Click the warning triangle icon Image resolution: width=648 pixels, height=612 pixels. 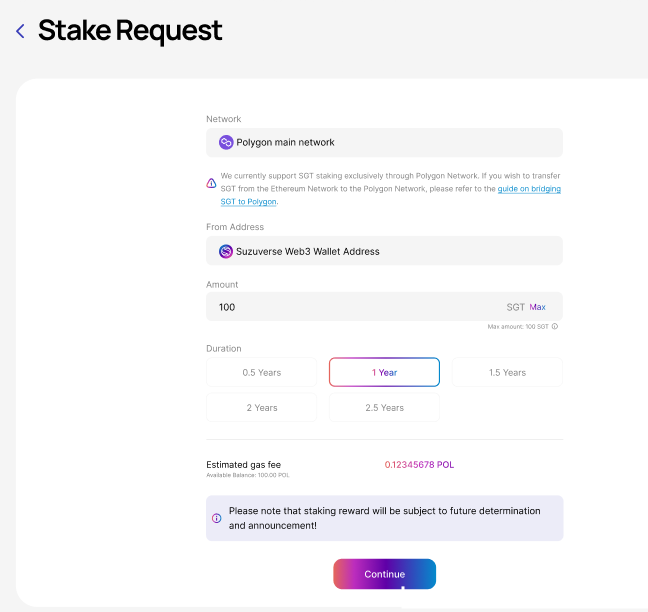click(211, 183)
